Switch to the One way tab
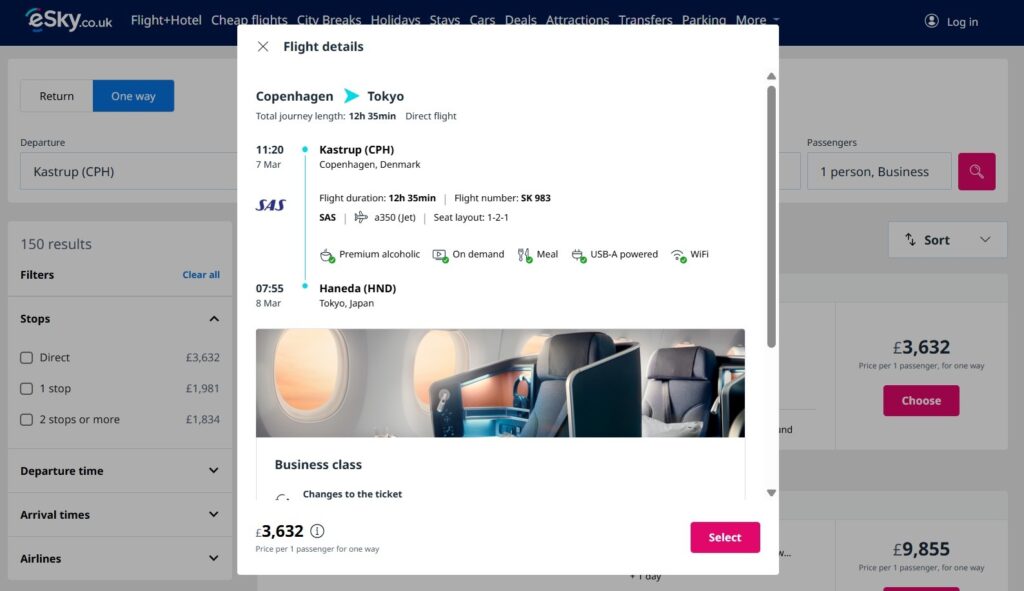Image resolution: width=1024 pixels, height=591 pixels. pos(133,96)
